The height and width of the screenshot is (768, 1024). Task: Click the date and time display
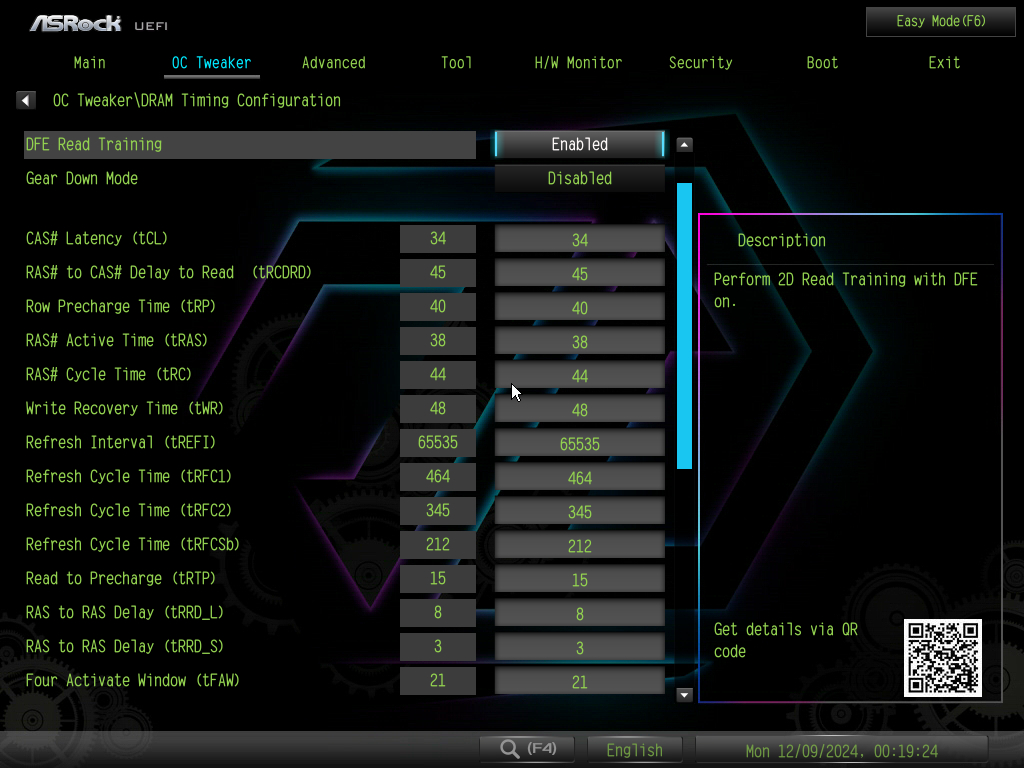(842, 750)
